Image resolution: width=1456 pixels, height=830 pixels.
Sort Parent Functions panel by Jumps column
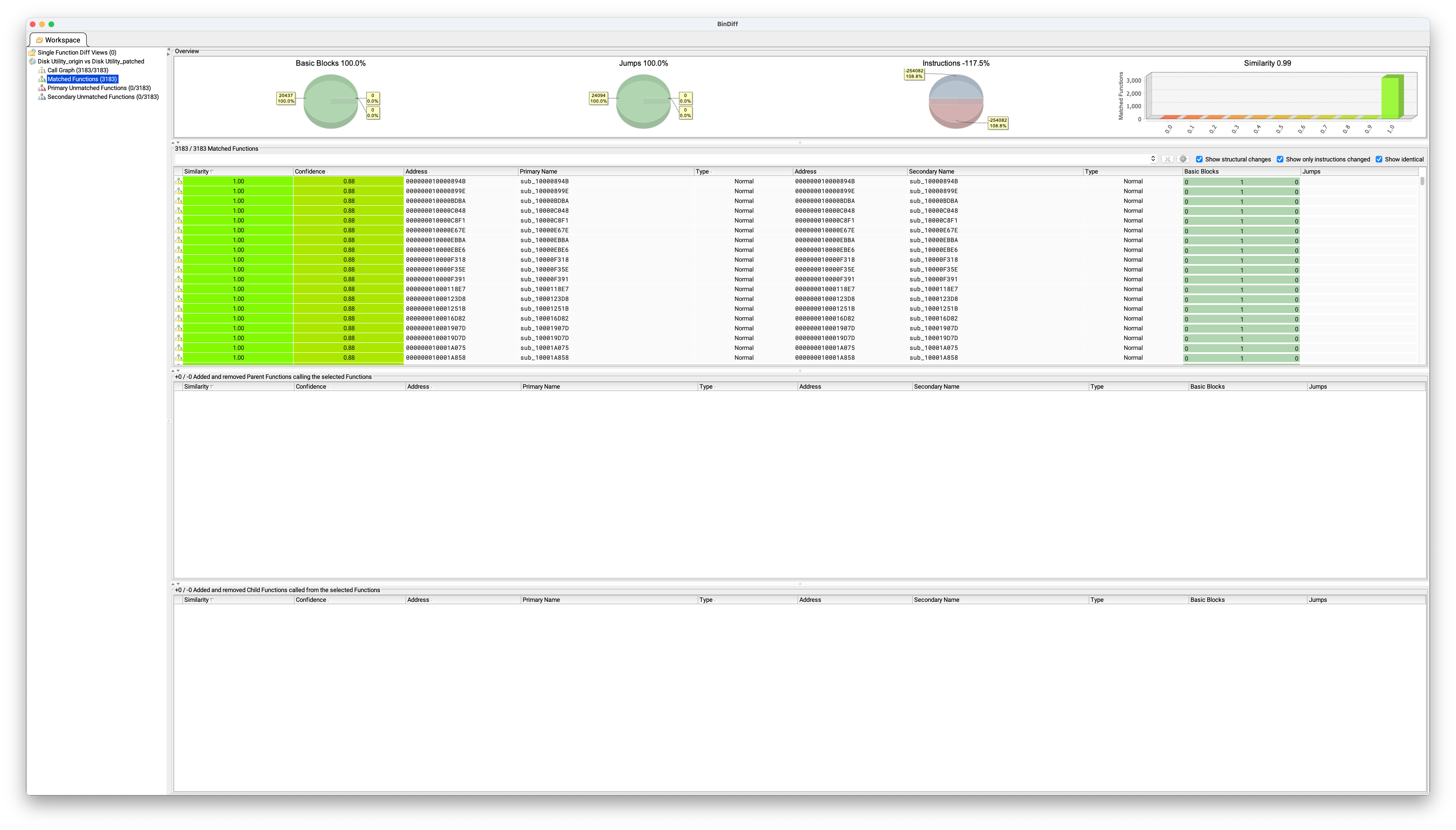(1366, 387)
